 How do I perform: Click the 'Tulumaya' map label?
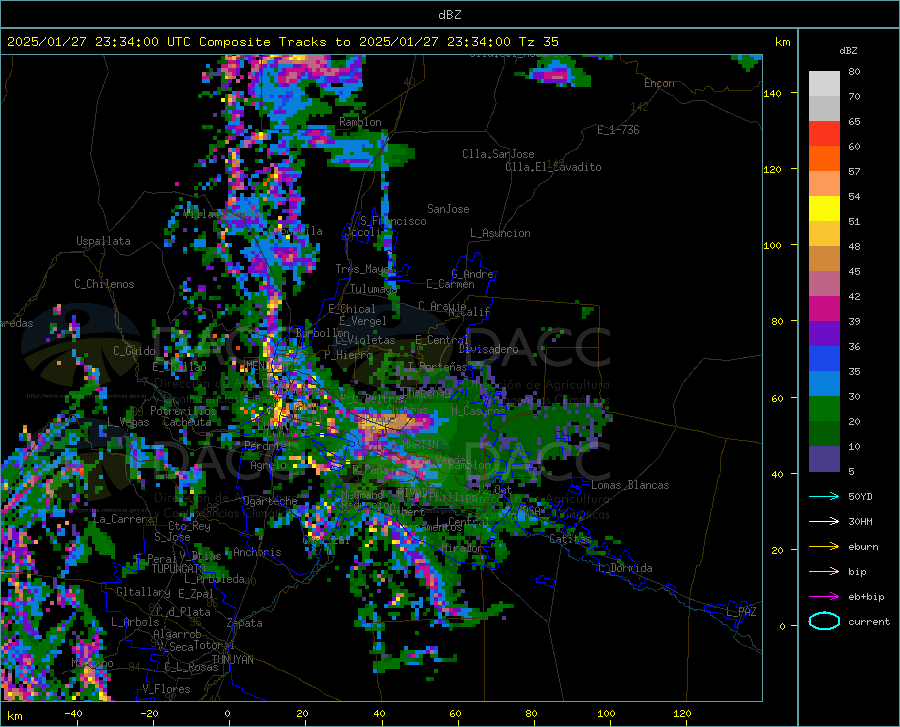click(x=373, y=289)
